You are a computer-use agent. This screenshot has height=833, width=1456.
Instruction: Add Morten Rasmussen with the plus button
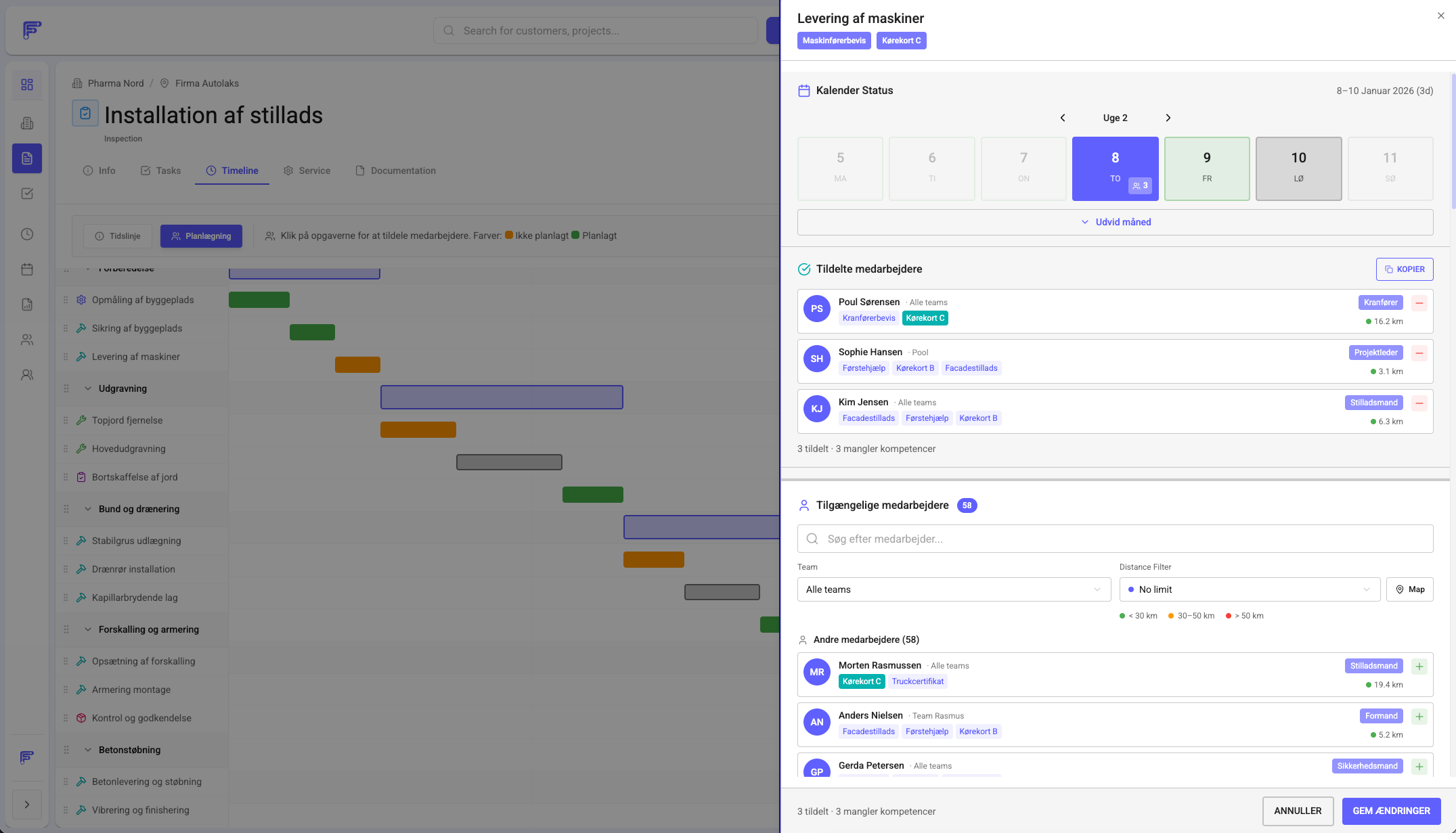pyautogui.click(x=1419, y=666)
